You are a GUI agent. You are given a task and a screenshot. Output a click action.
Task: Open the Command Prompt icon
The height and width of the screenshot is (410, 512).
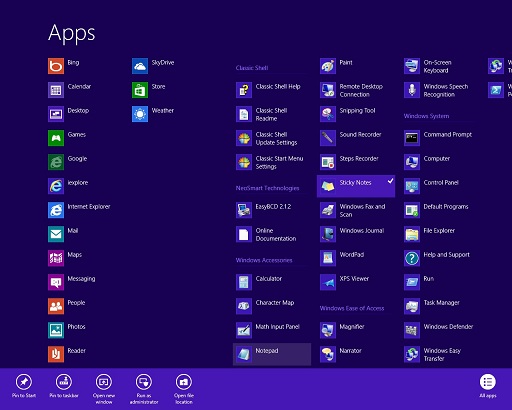(x=412, y=138)
